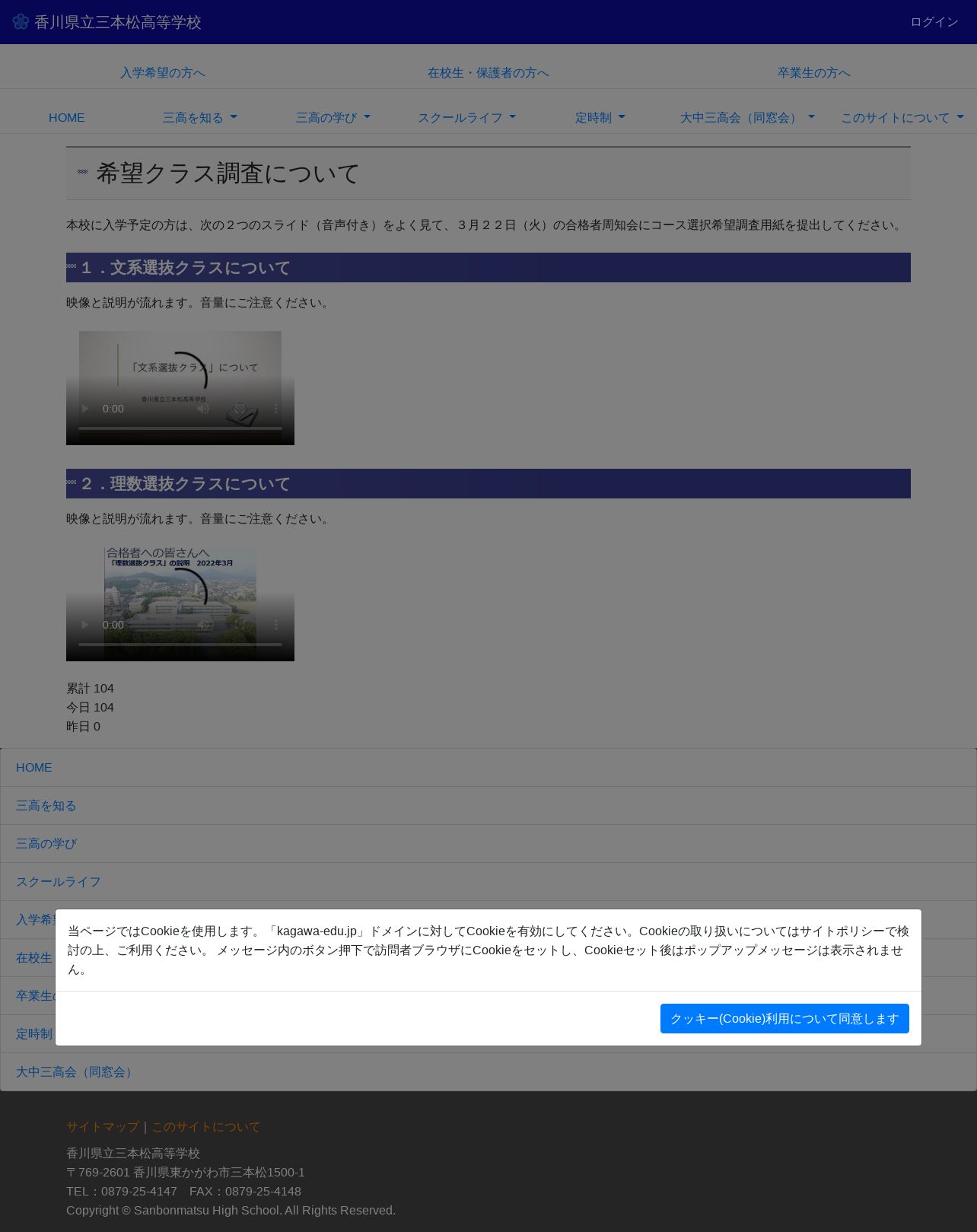Open the ログイン link
The height and width of the screenshot is (1232, 977).
pyautogui.click(x=934, y=22)
